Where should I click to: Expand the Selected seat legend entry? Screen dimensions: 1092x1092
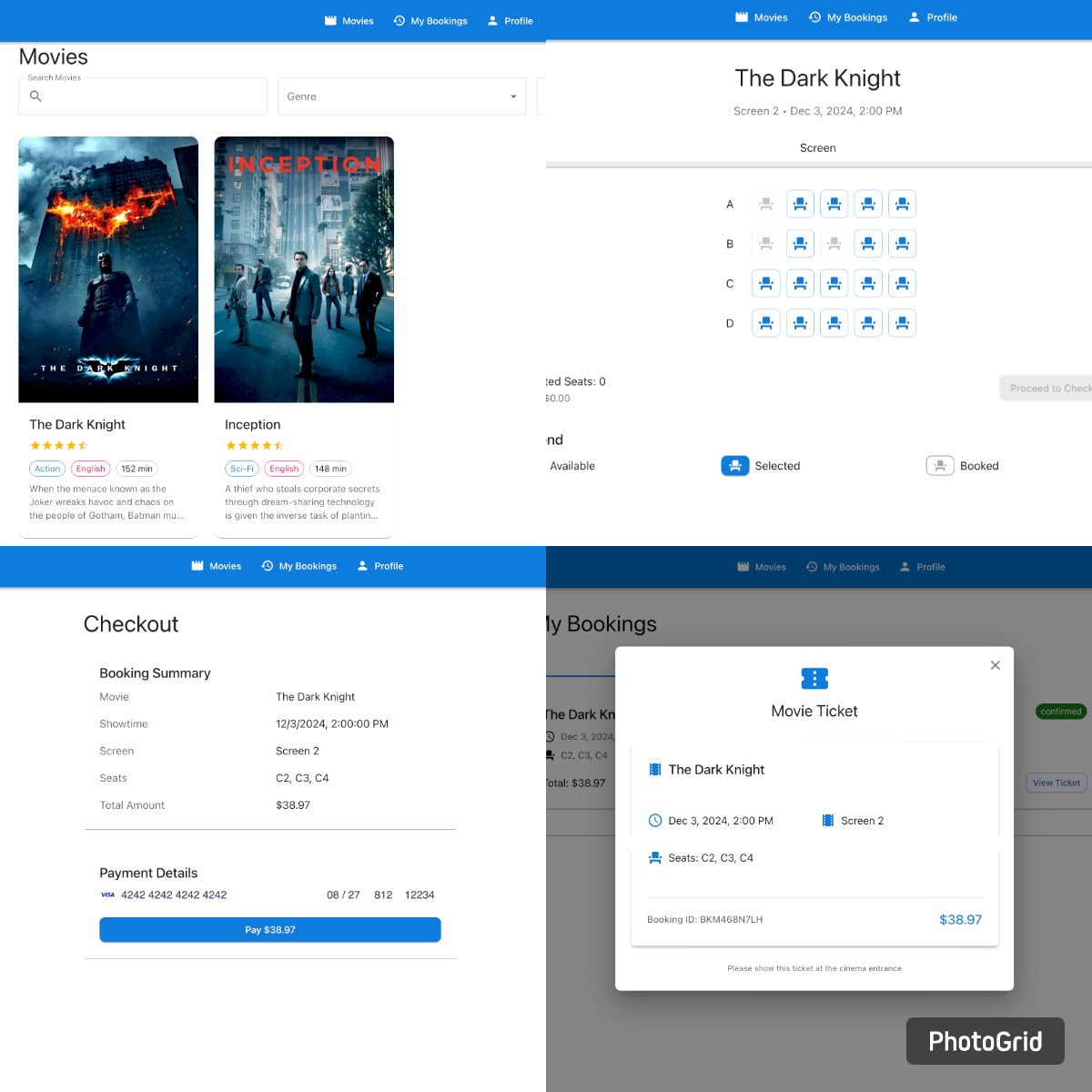[735, 465]
